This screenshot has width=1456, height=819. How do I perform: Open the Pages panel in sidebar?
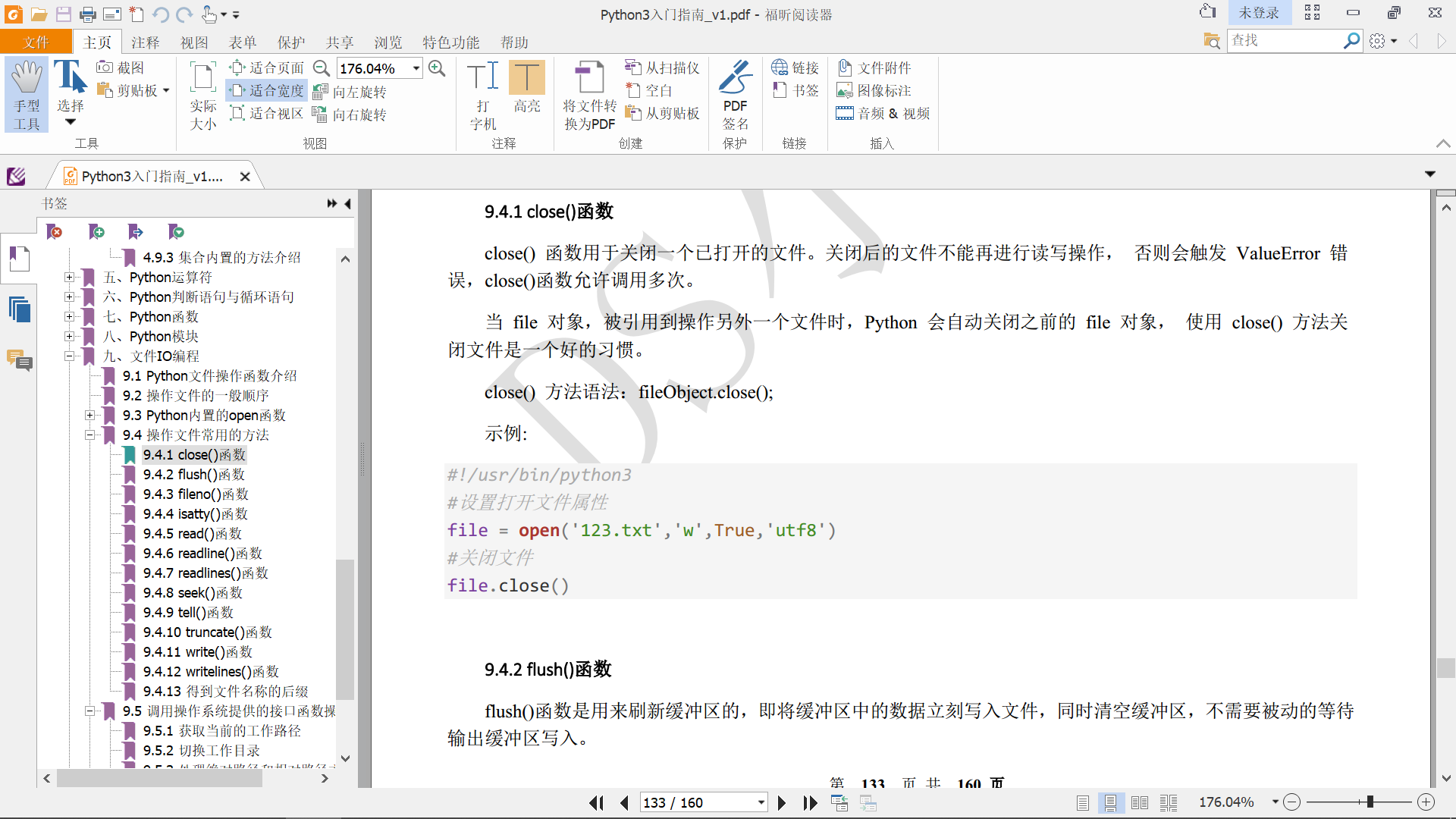19,309
